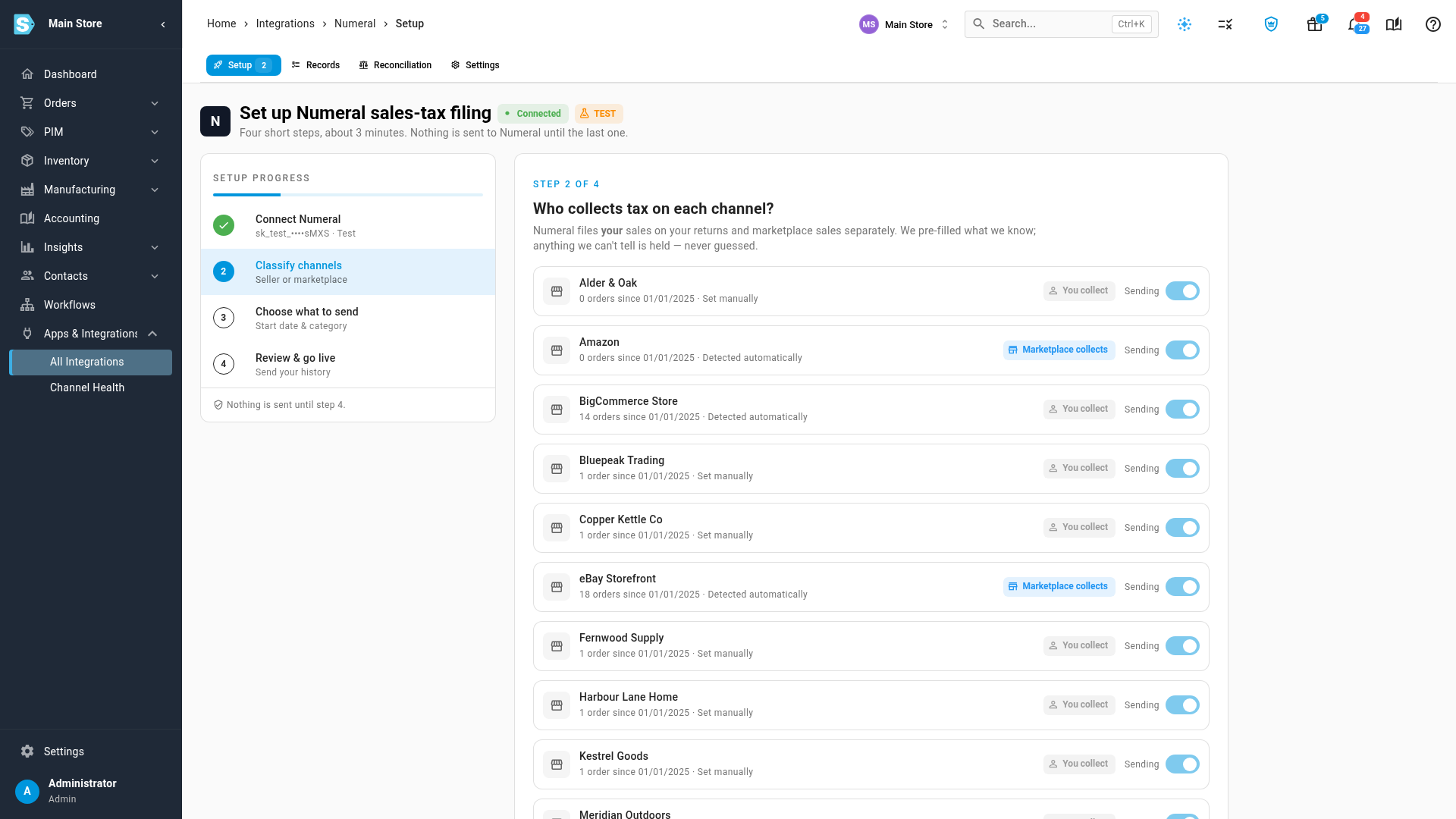The width and height of the screenshot is (1456, 819).
Task: Toggle Sending for Alder & Oak
Action: tap(1182, 291)
